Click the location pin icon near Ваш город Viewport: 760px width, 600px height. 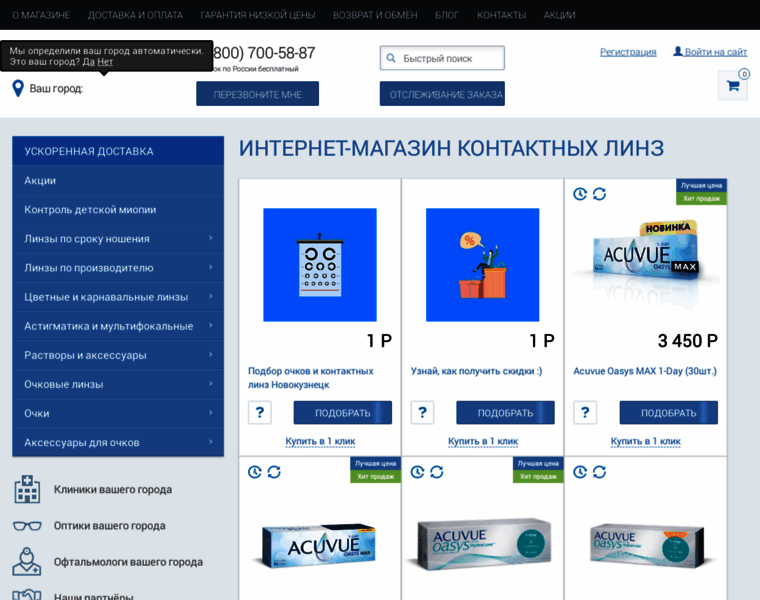pos(18,88)
